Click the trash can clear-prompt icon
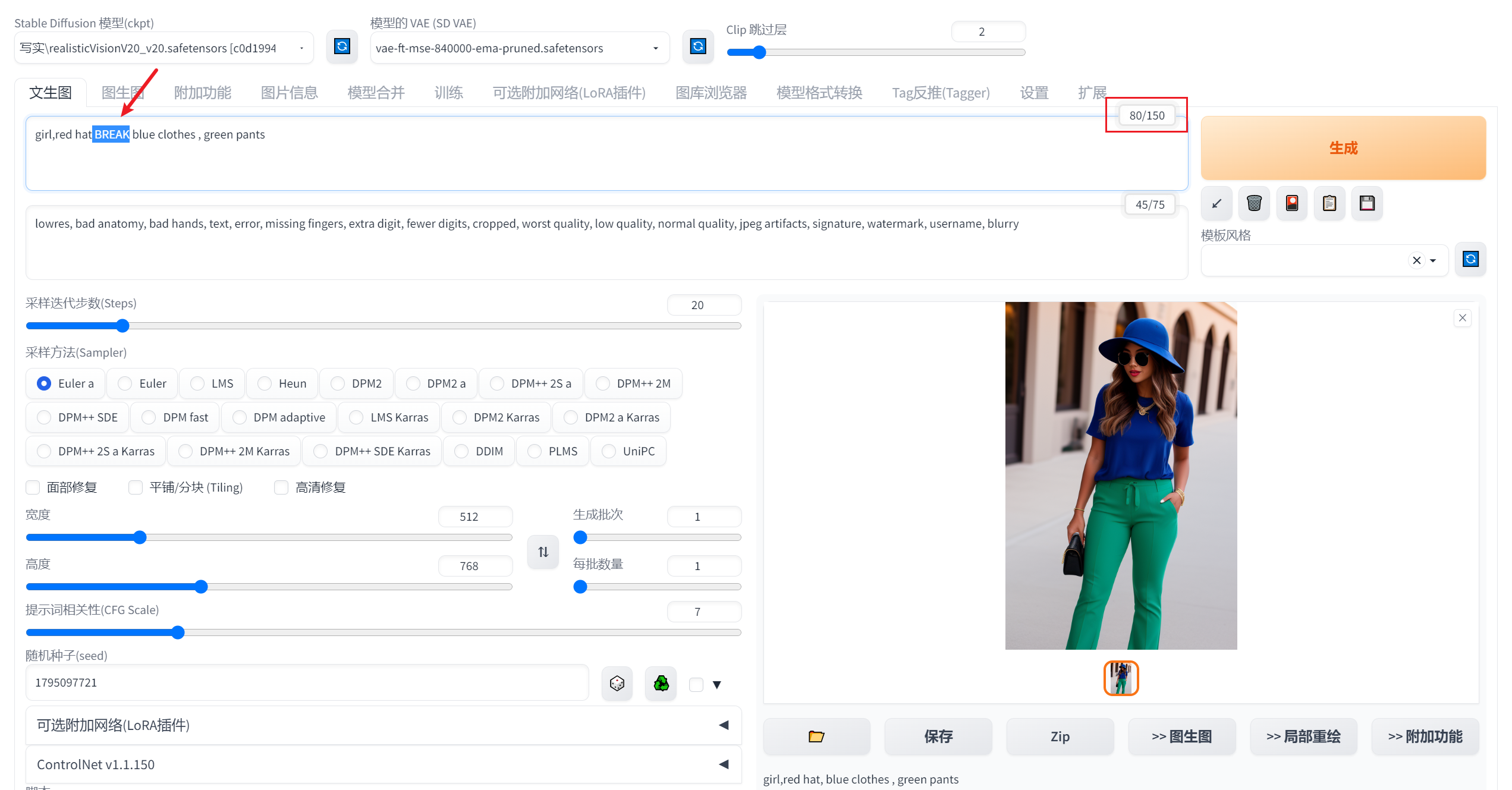1512x790 pixels. coord(1254,203)
